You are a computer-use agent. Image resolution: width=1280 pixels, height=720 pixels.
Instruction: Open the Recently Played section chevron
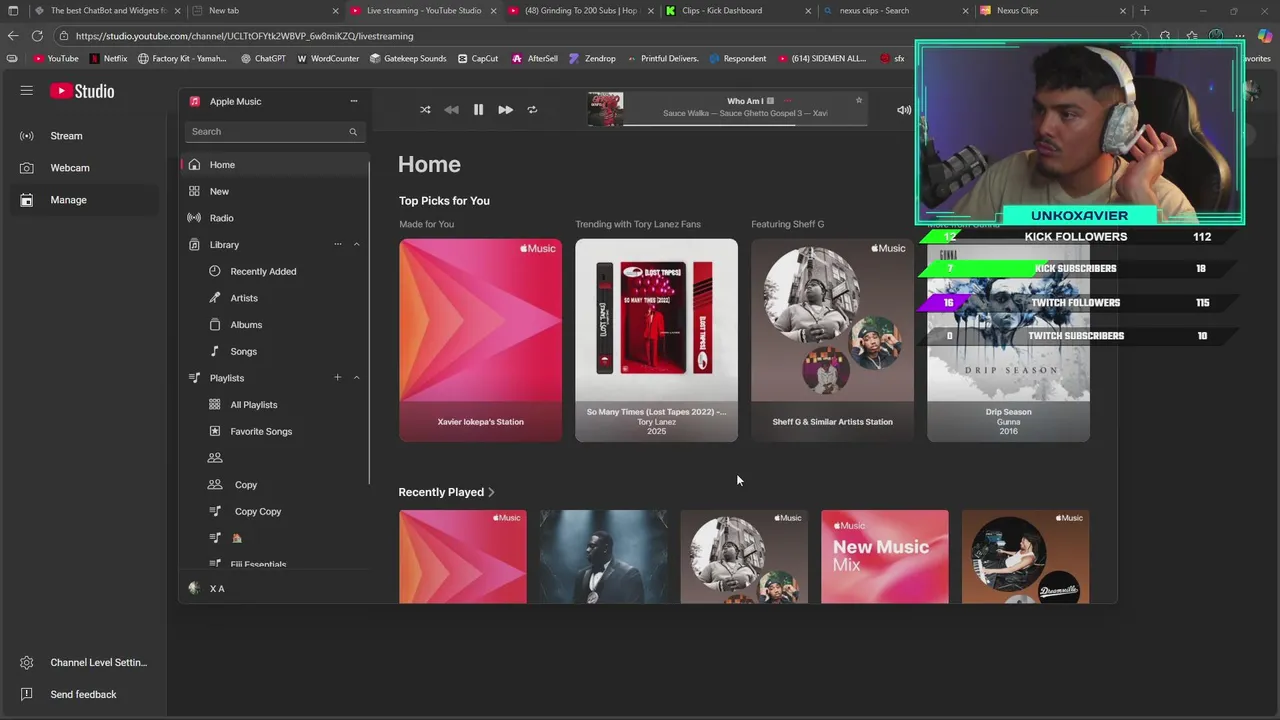pos(491,492)
